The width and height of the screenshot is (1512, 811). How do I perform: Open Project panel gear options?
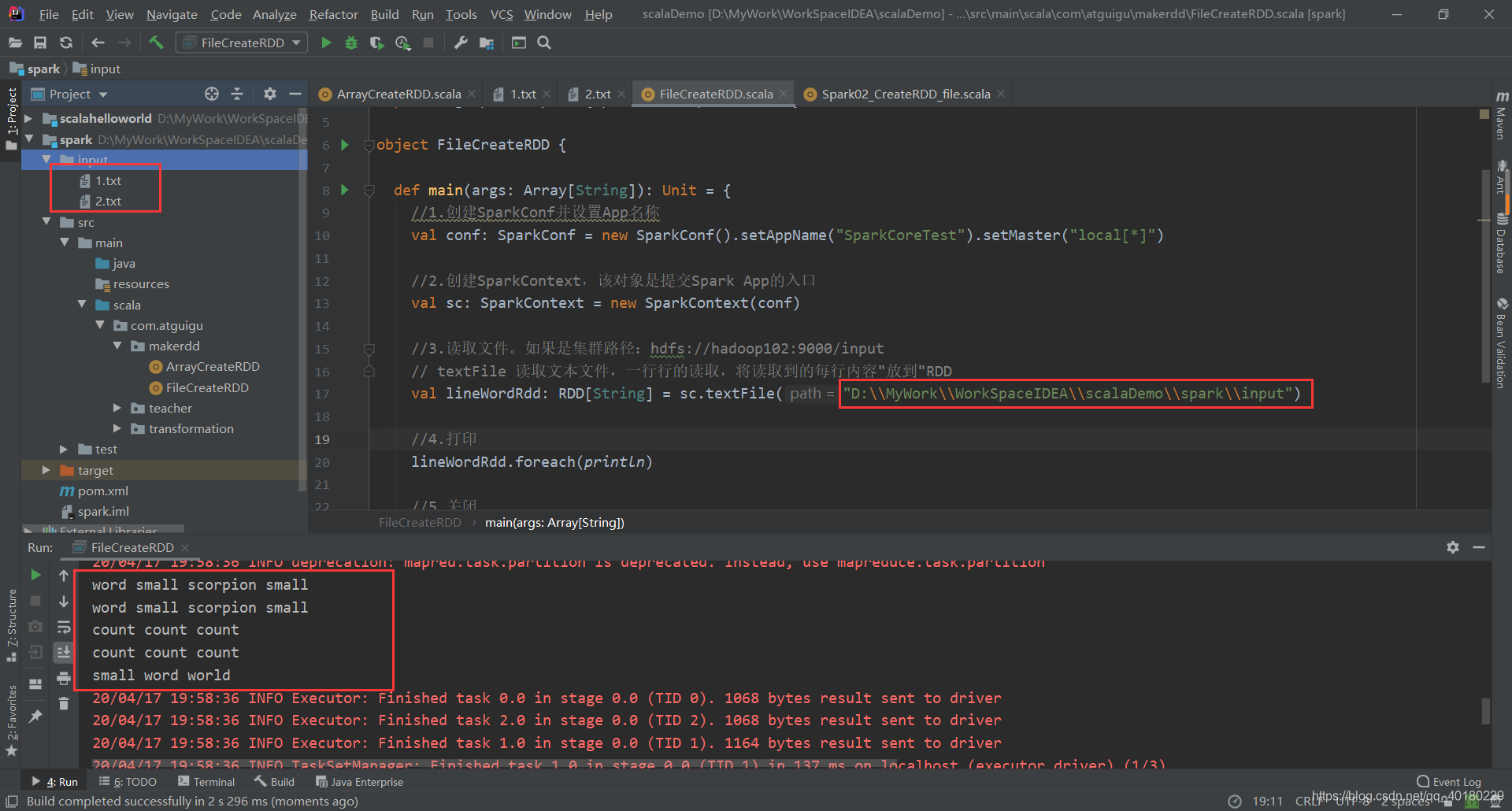click(270, 94)
